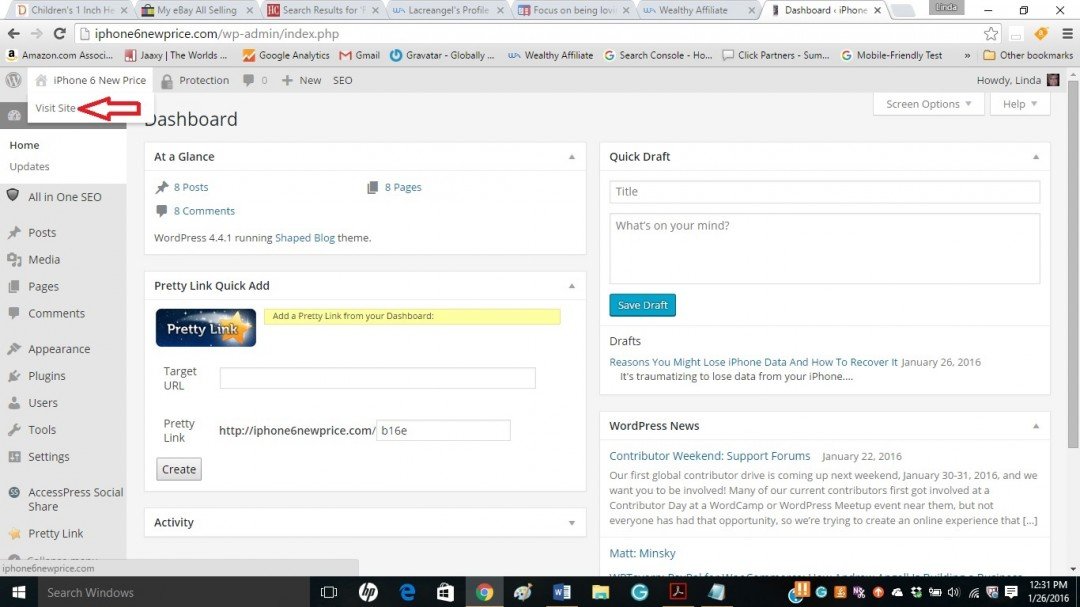The image size is (1080, 607).
Task: Open Updates submenu item
Action: tap(29, 166)
